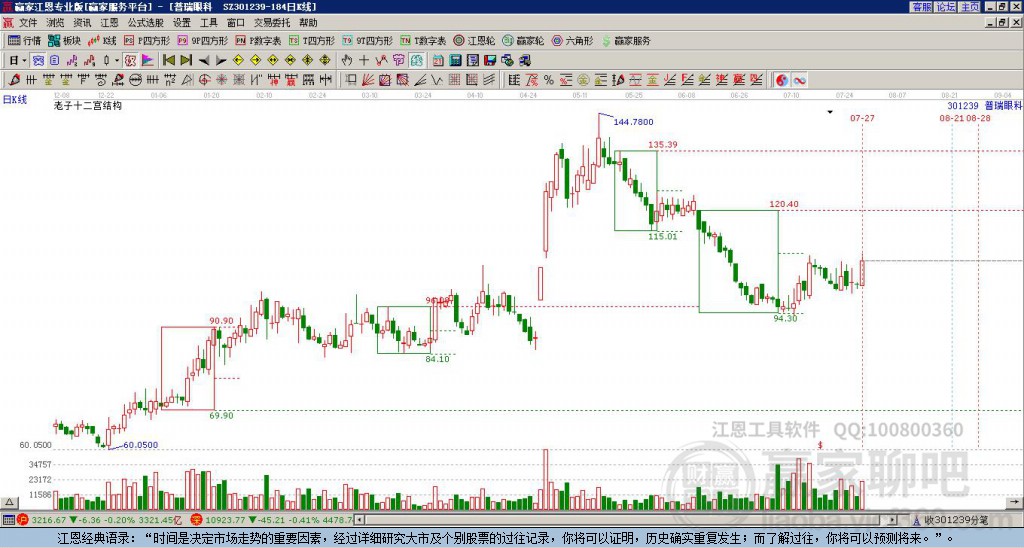This screenshot has width=1024, height=548.
Task: Click the 普瑞眼科 stock name
Action: (x=1003, y=105)
